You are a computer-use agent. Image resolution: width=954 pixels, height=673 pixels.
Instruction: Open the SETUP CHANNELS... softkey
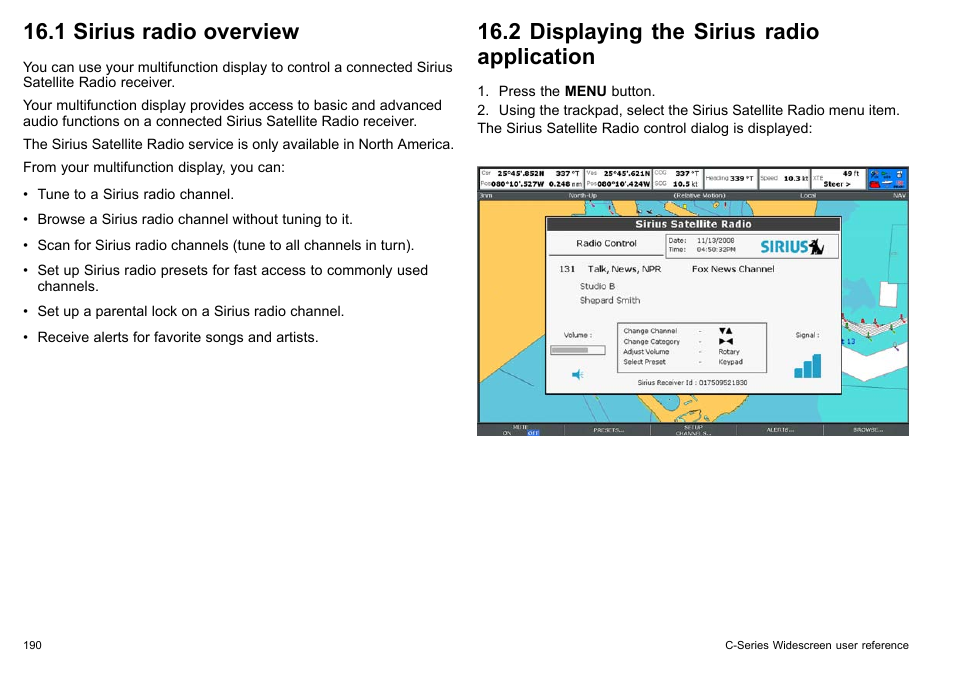tap(694, 430)
